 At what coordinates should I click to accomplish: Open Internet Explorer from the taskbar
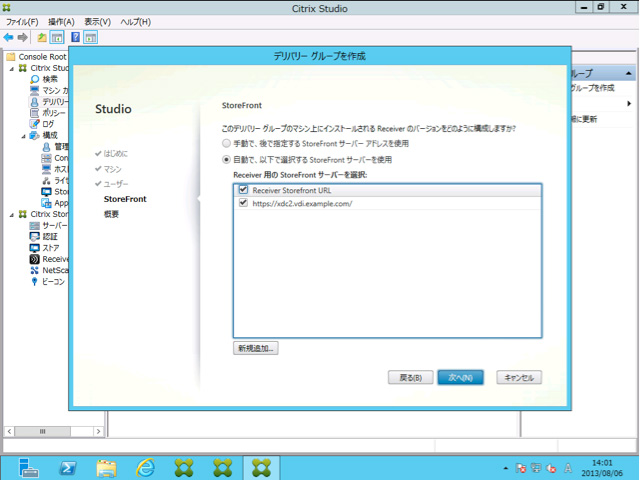[x=145, y=468]
